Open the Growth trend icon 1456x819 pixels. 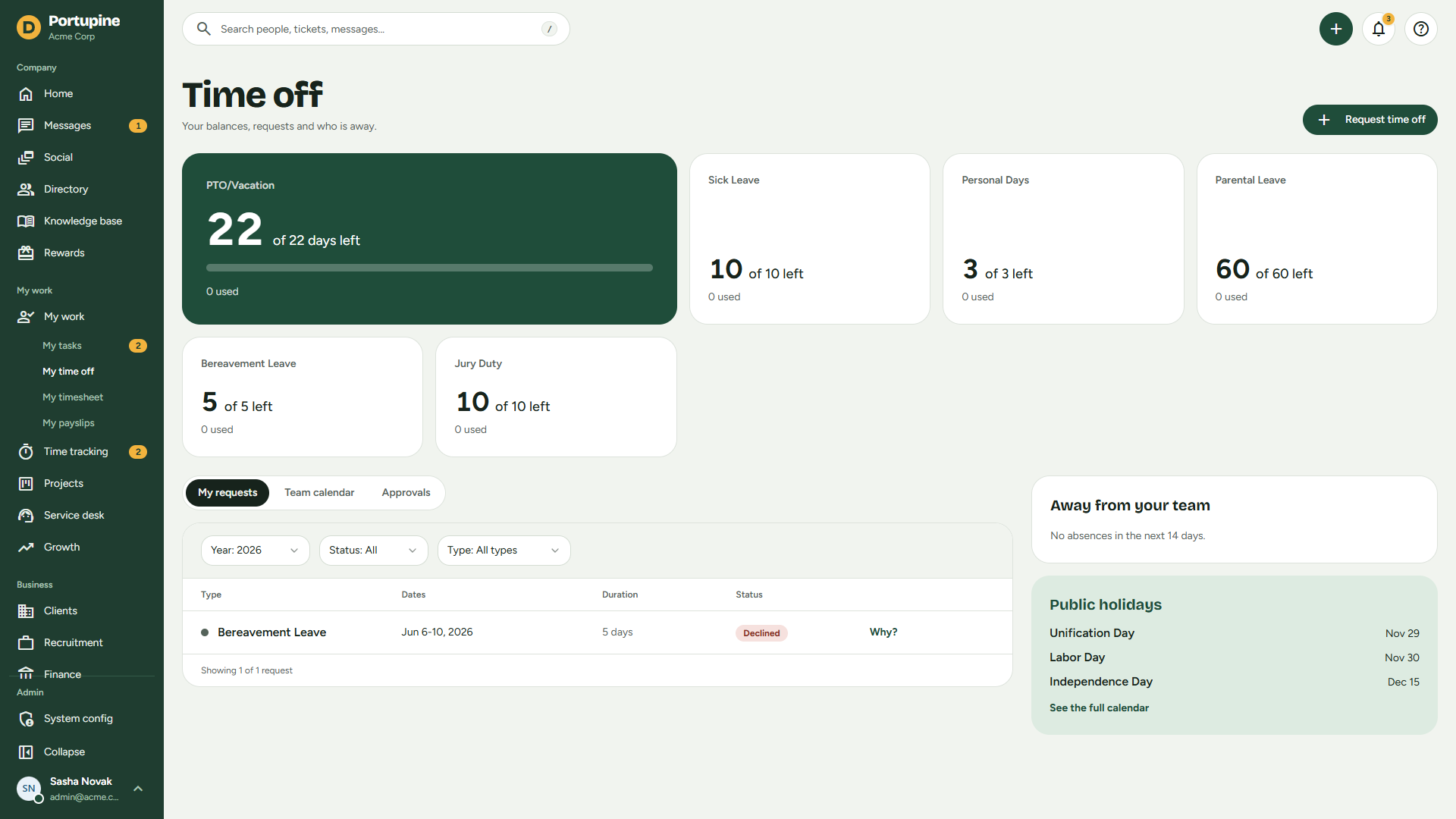[x=26, y=548]
